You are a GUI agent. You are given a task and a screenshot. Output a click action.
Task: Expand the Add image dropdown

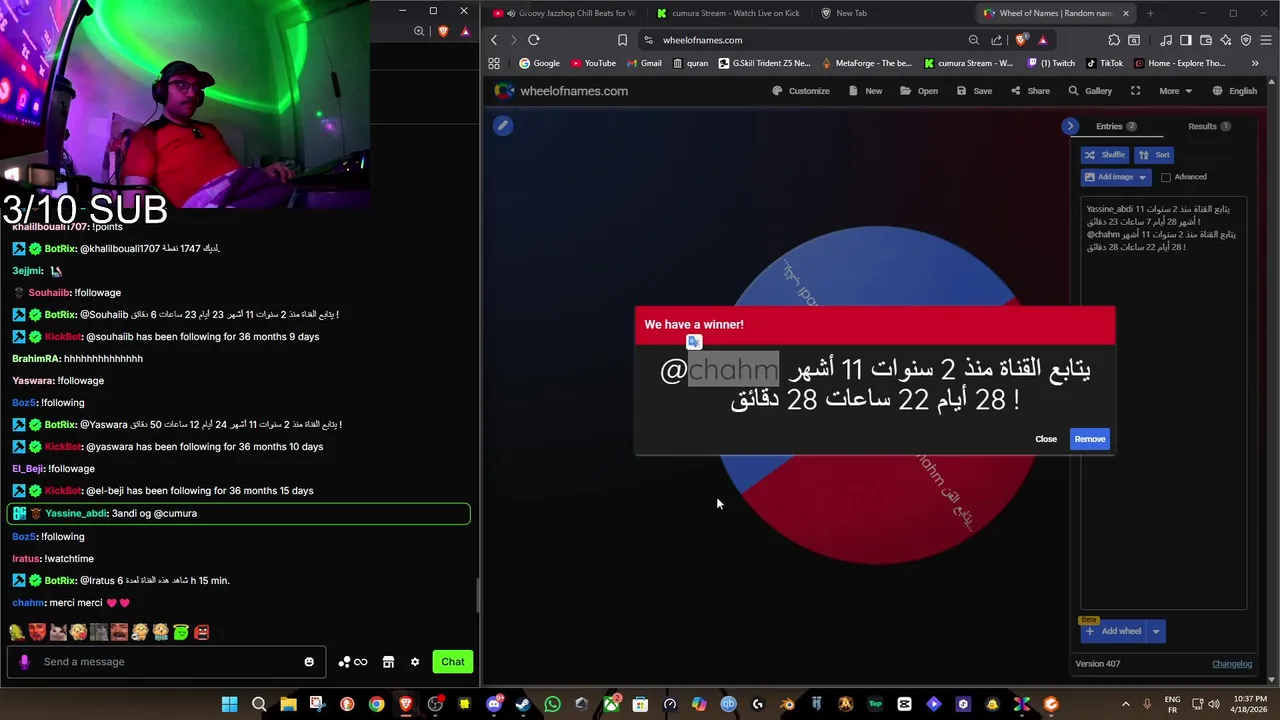point(1142,177)
